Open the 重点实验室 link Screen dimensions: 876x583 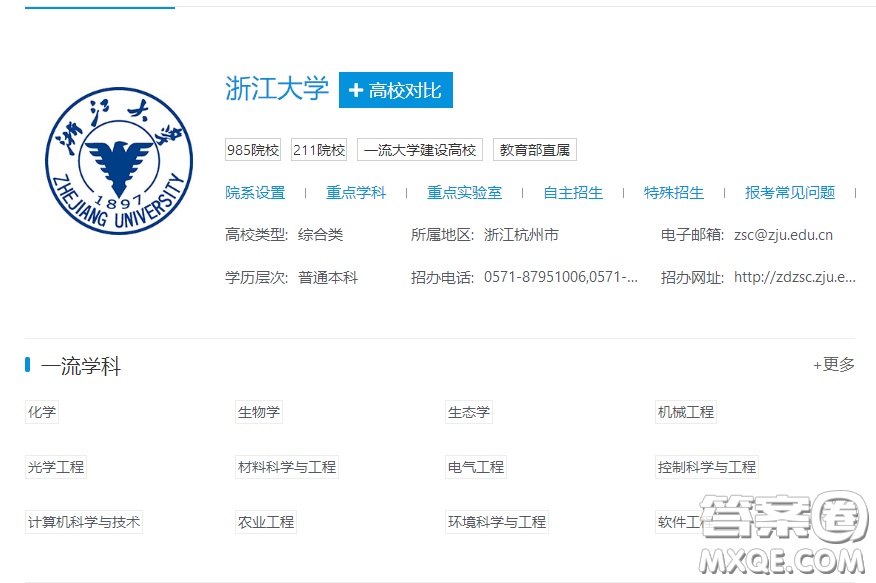tap(464, 193)
